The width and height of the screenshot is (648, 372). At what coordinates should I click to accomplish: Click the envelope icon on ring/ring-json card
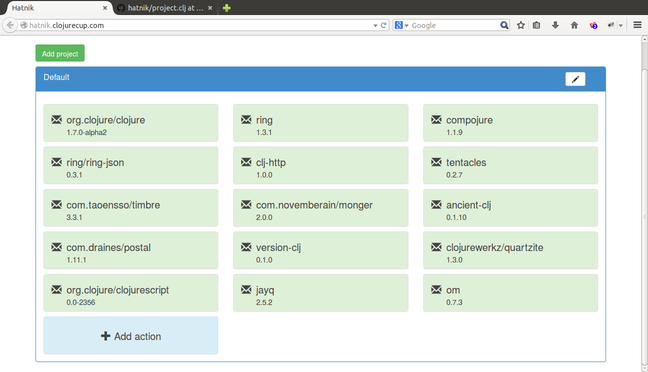point(57,162)
